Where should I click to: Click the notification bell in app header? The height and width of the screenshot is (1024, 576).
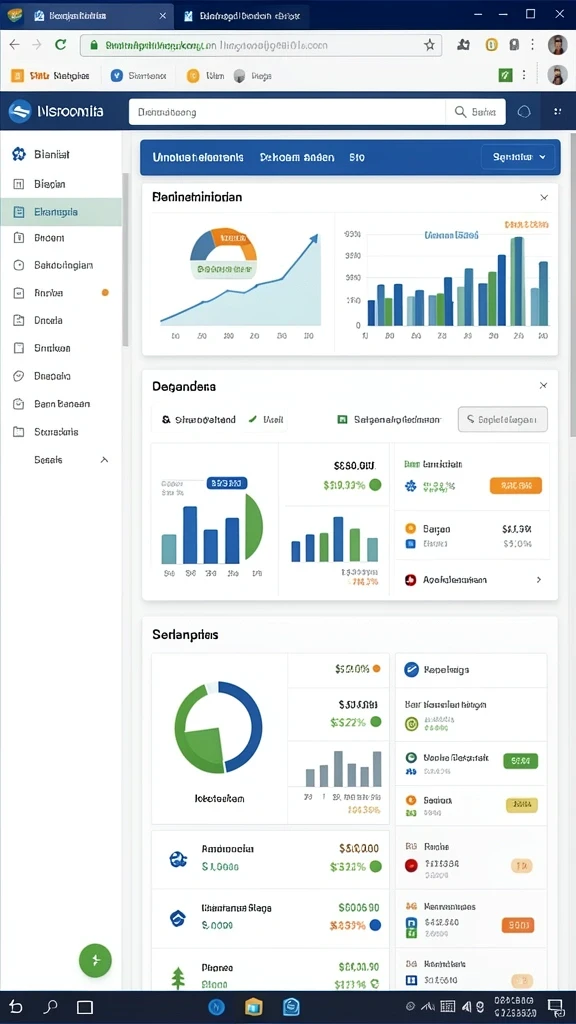click(x=524, y=112)
